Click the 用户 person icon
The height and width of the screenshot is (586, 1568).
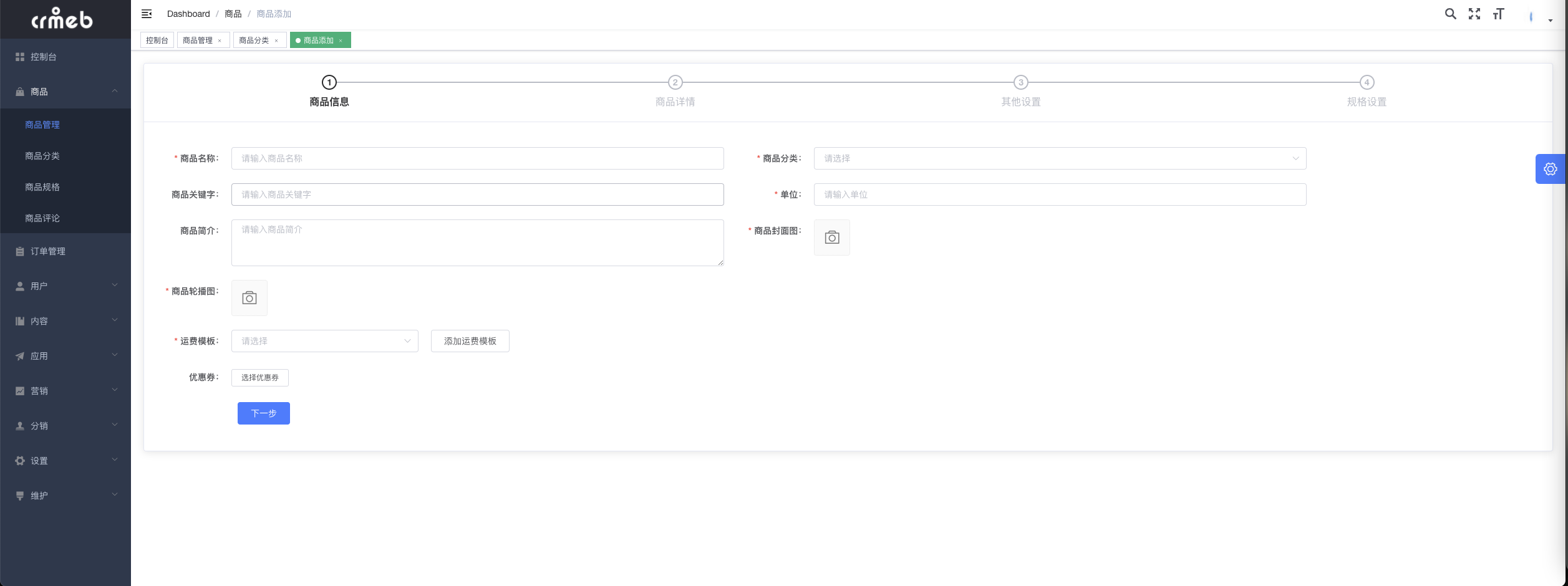point(20,286)
